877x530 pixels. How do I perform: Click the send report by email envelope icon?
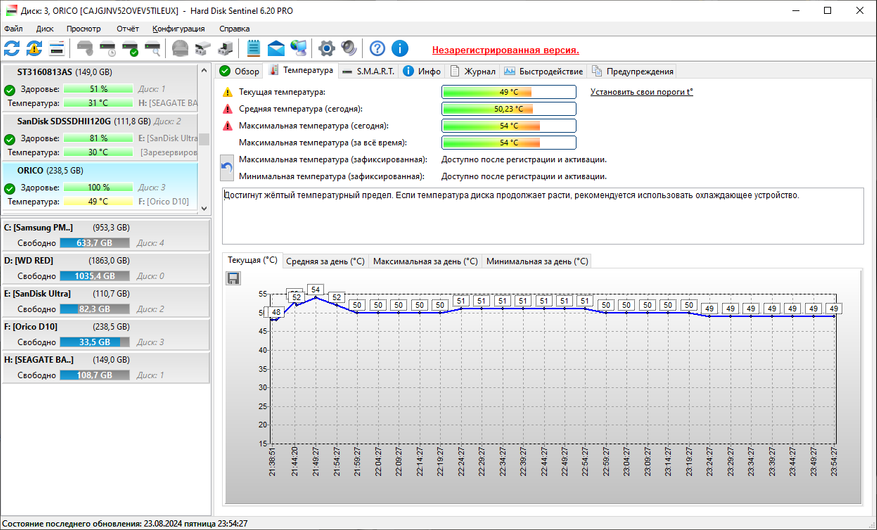(x=275, y=48)
